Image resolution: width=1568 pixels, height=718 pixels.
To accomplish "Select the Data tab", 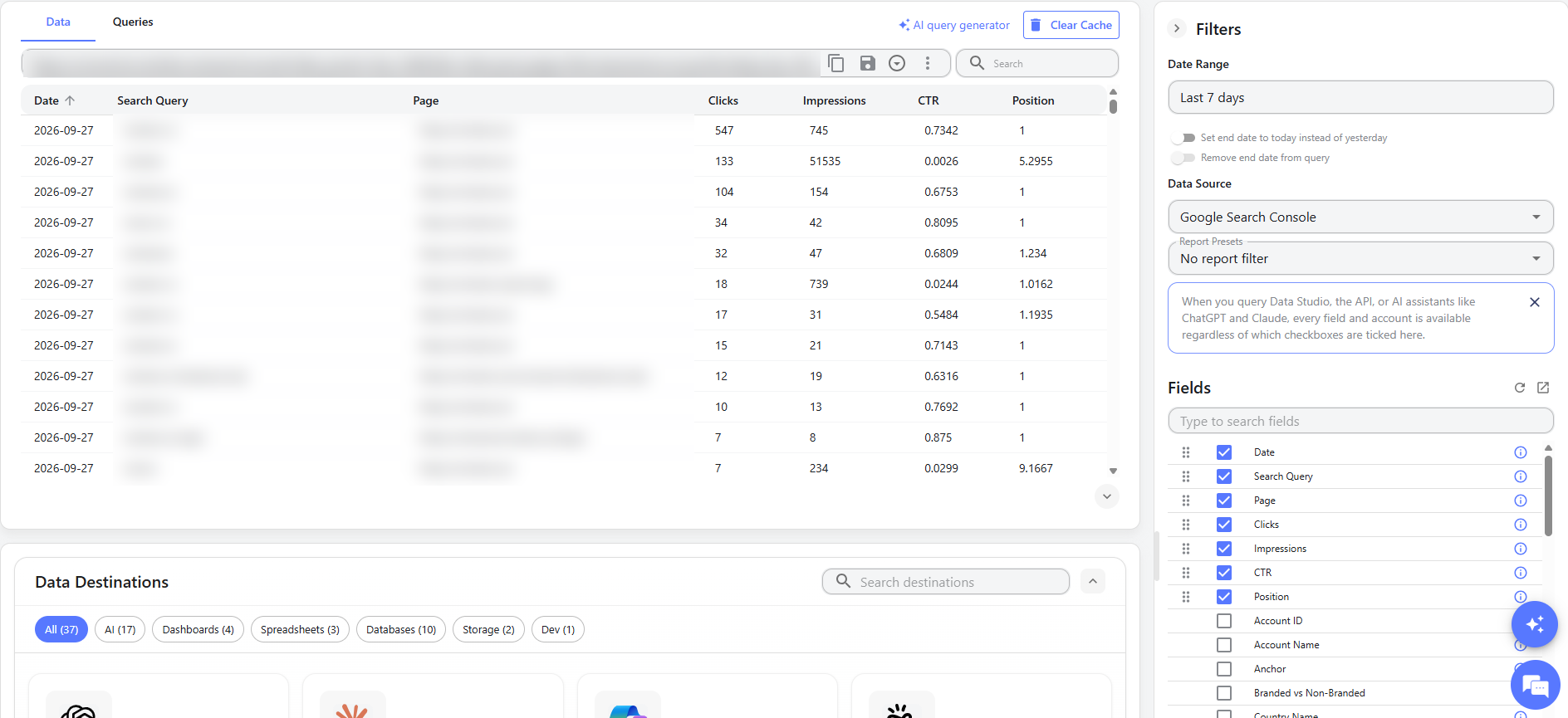I will (58, 22).
